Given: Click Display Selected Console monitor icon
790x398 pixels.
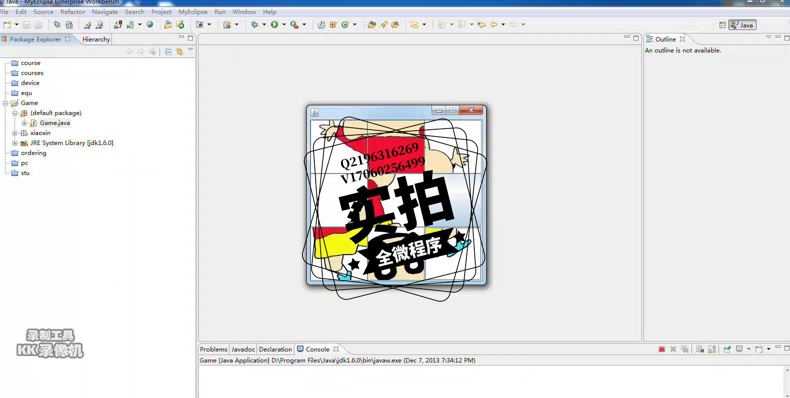Looking at the screenshot, I should click(x=739, y=349).
